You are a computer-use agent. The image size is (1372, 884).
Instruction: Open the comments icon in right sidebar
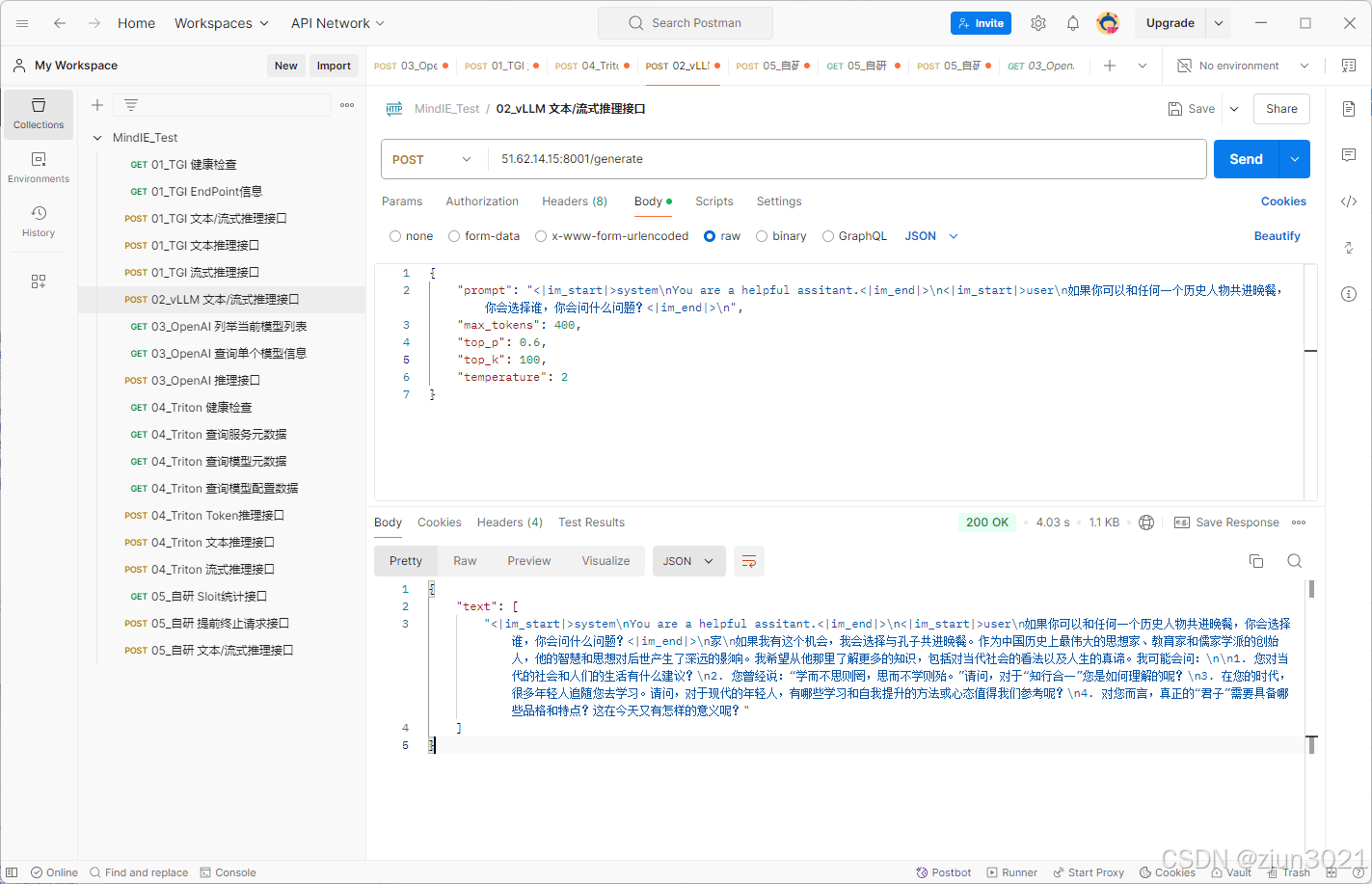1349,155
